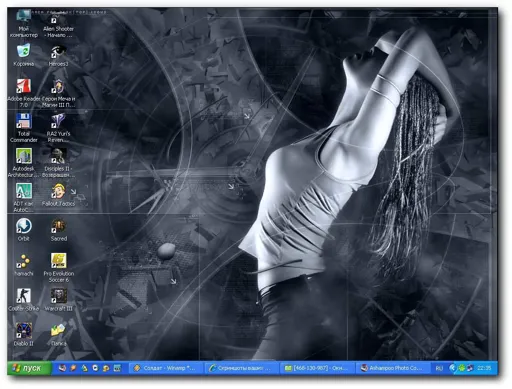Switch to the Internet Explorer taskbar button

(x=241, y=368)
